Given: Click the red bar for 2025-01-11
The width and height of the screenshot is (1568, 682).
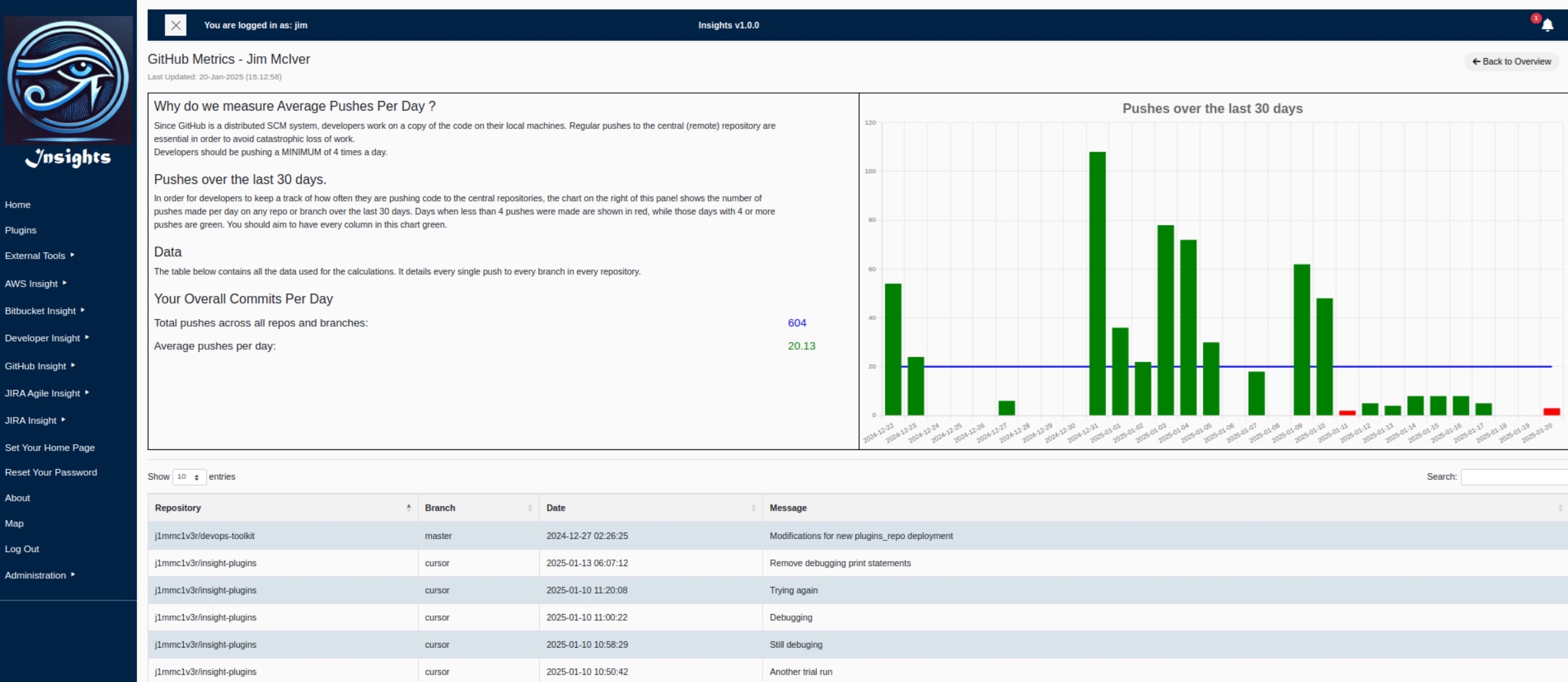Looking at the screenshot, I should (x=1347, y=413).
